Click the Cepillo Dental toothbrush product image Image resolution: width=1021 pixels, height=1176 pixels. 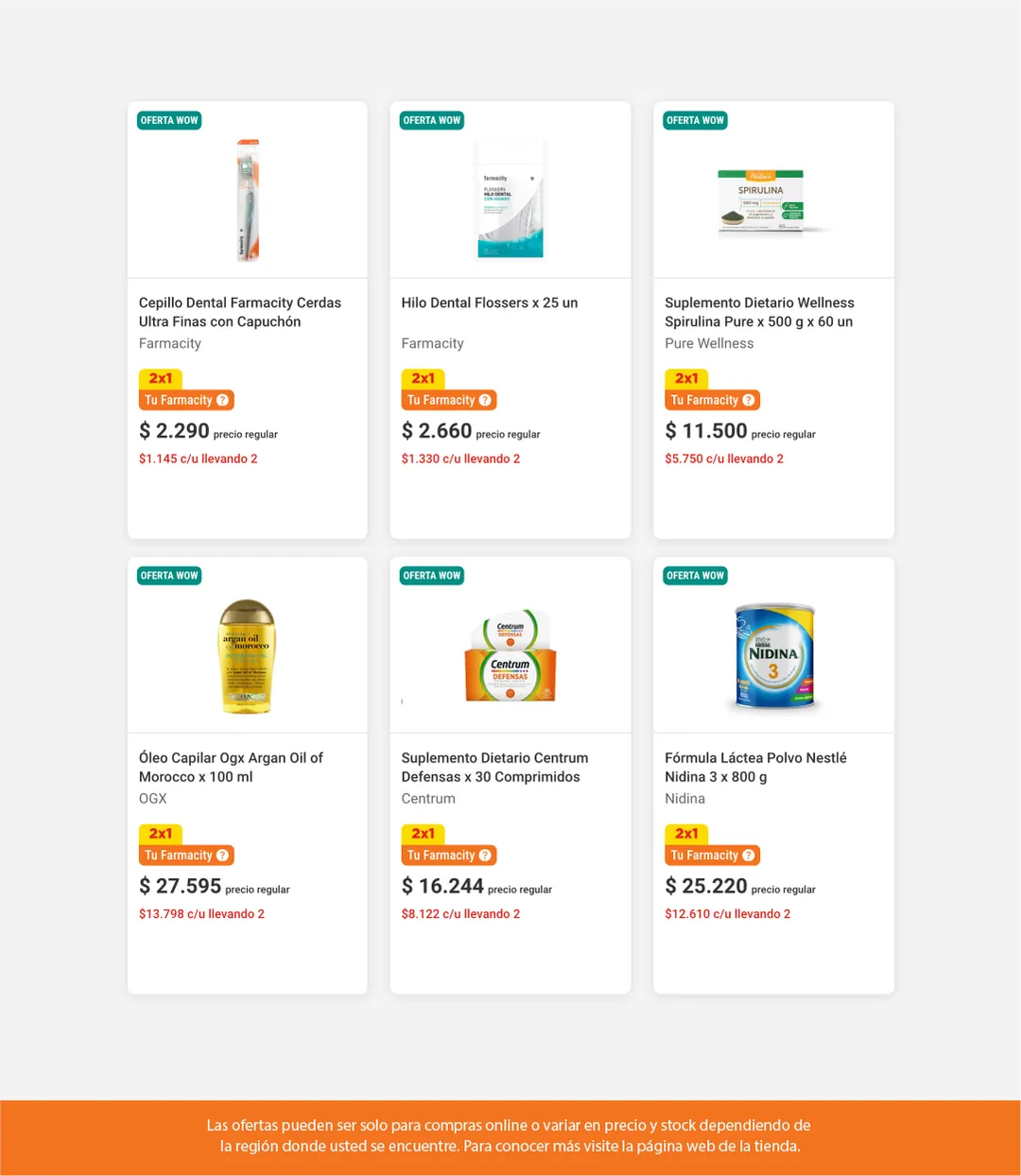248,199
